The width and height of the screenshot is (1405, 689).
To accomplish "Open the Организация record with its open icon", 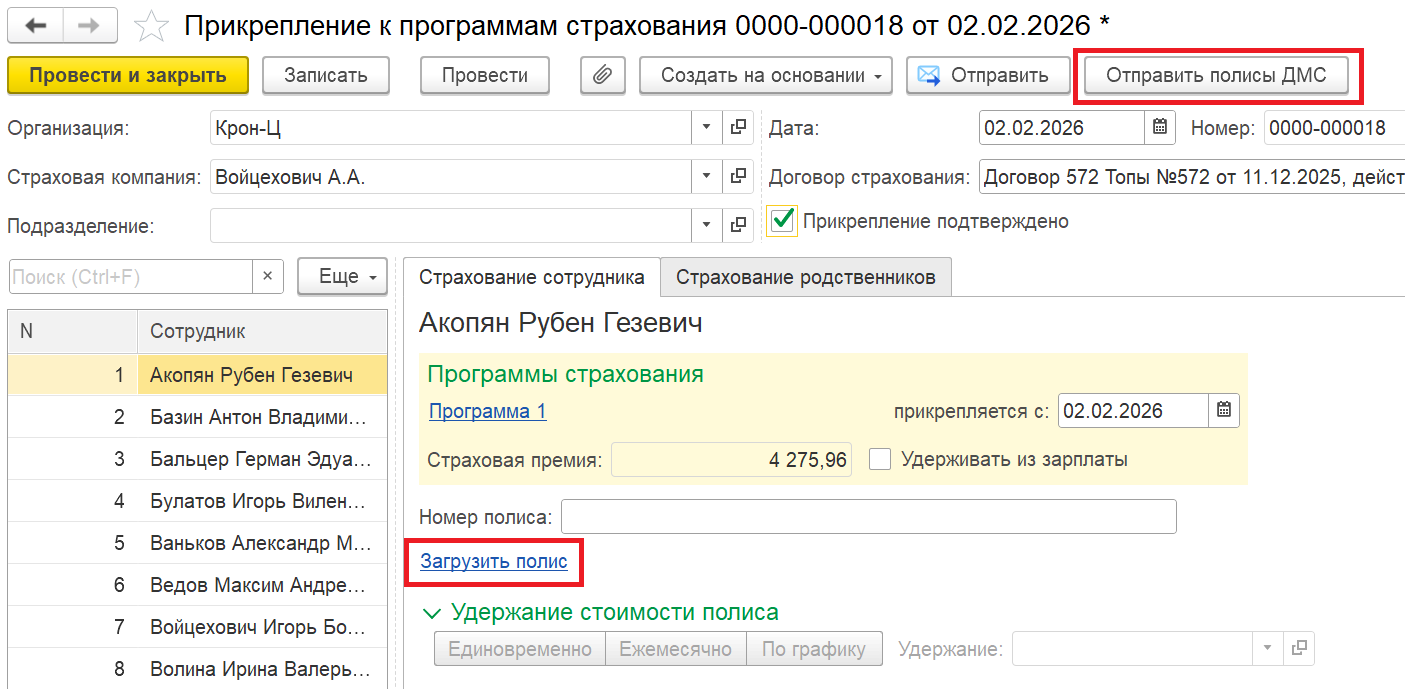I will (739, 128).
